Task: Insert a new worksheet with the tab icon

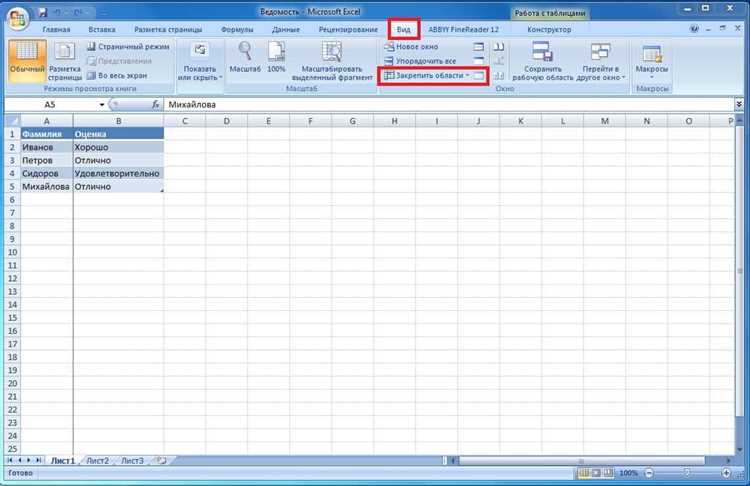Action: click(x=161, y=461)
